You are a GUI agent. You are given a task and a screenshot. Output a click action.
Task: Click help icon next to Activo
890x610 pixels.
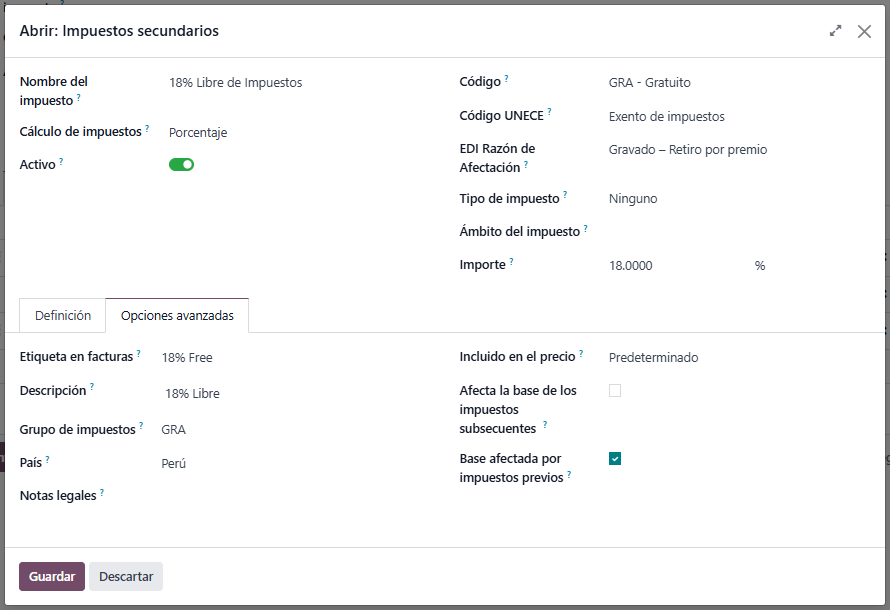point(61,161)
